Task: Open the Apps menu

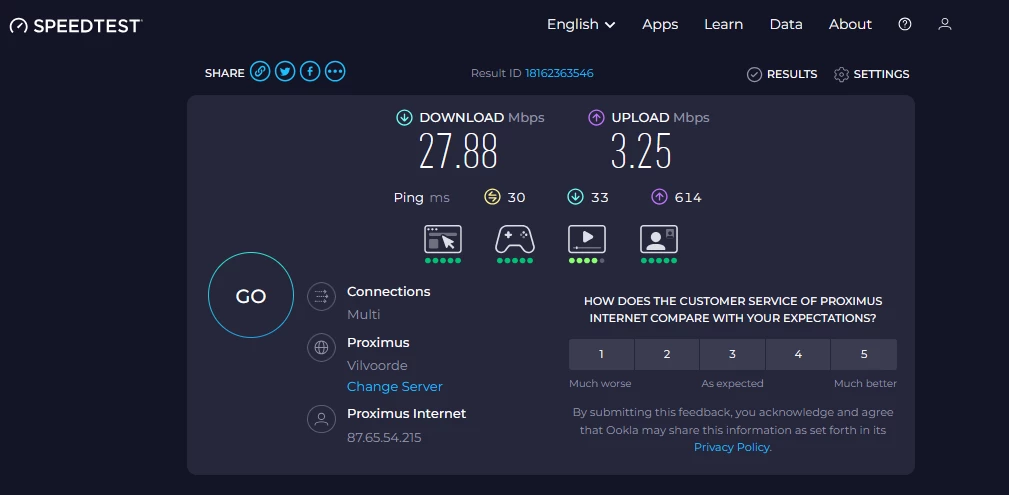Action: point(660,24)
